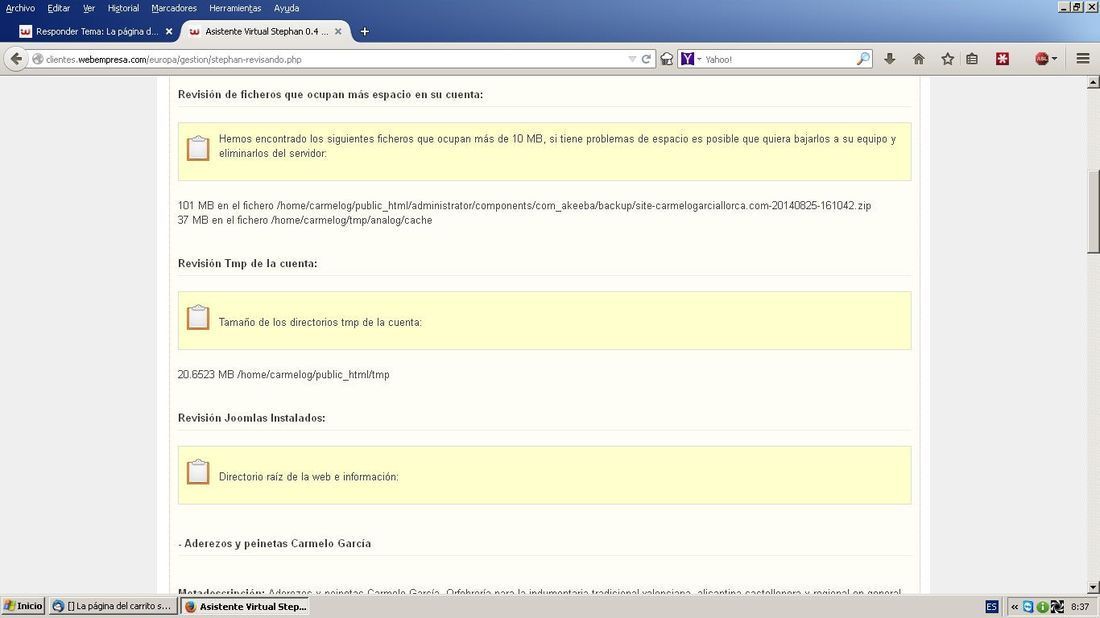1100x618 pixels.
Task: Close the Responder Tema tab
Action: point(169,32)
